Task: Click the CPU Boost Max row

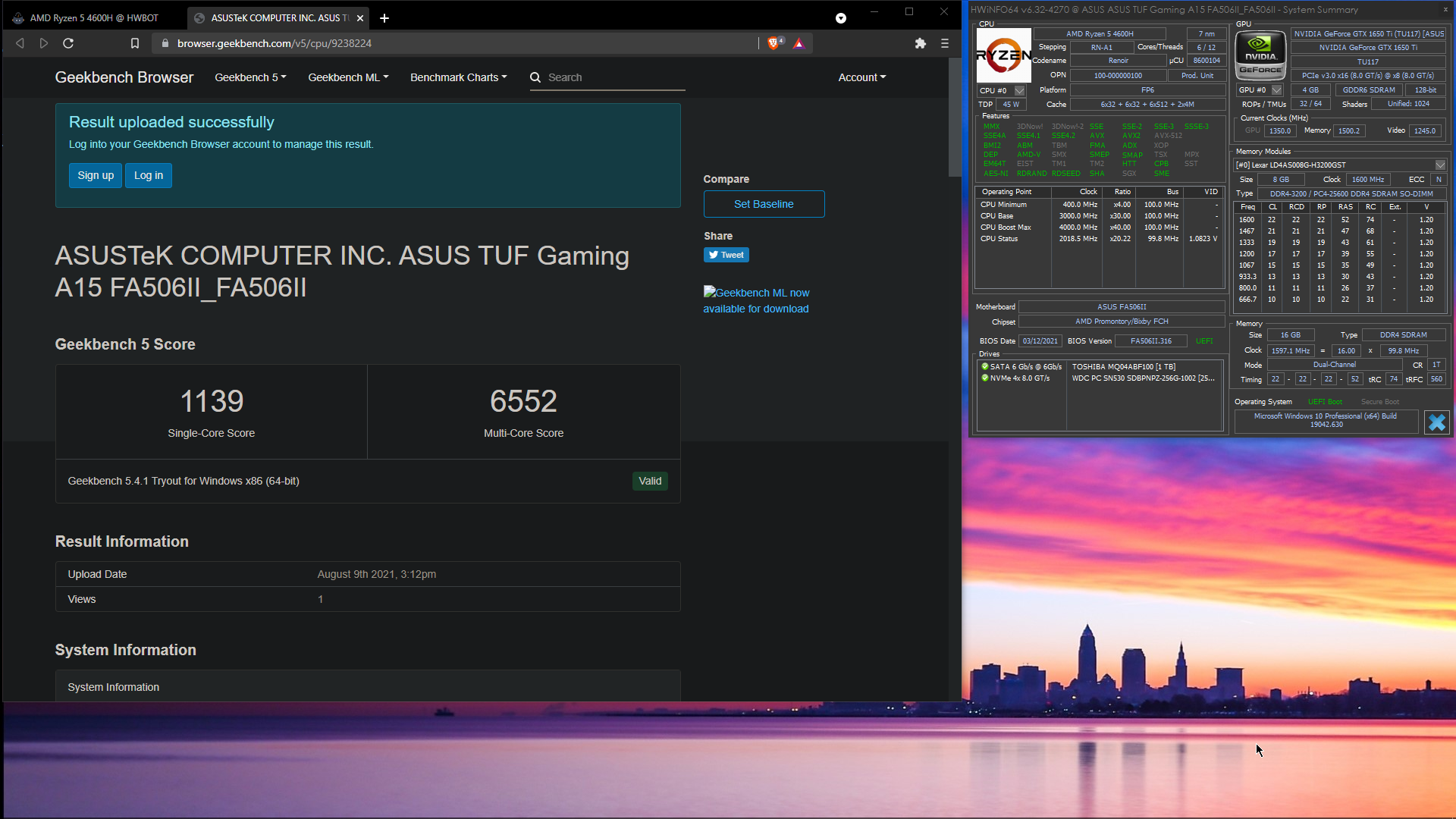Action: click(1099, 227)
